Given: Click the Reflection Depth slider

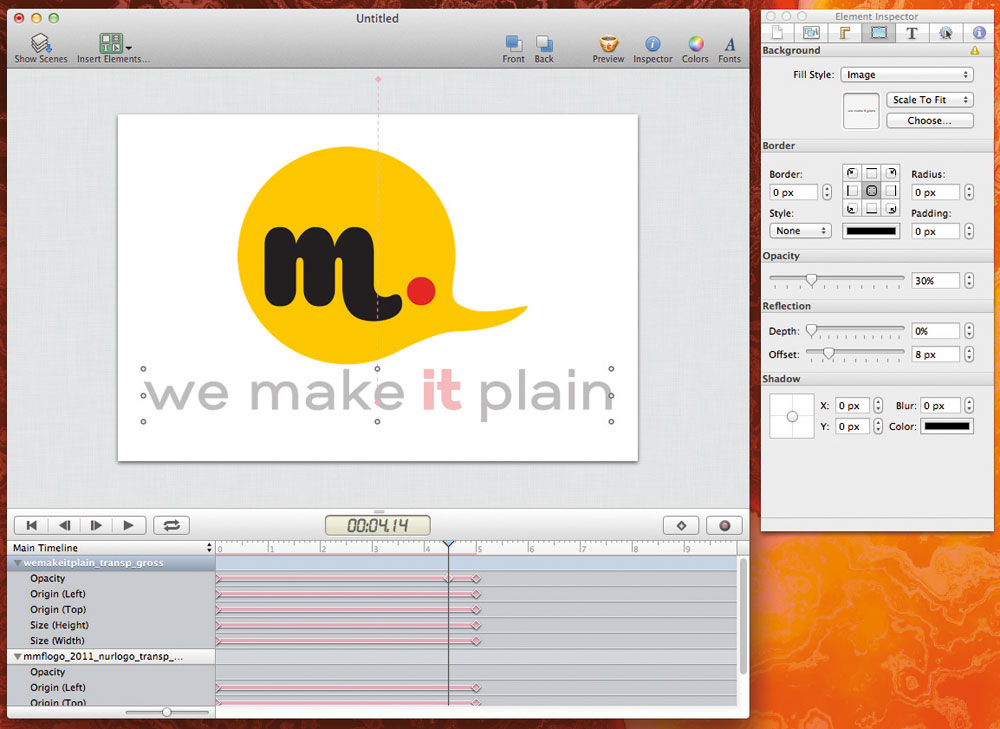Looking at the screenshot, I should [x=855, y=330].
